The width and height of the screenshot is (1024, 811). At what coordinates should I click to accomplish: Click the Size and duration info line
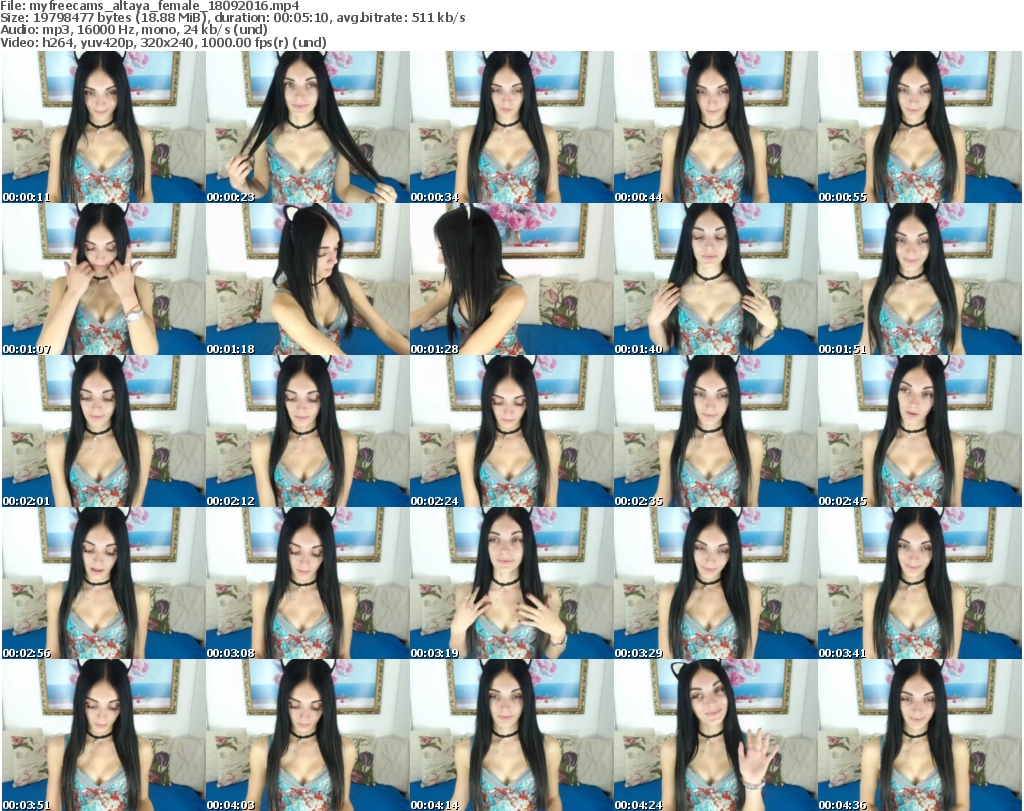pyautogui.click(x=233, y=18)
